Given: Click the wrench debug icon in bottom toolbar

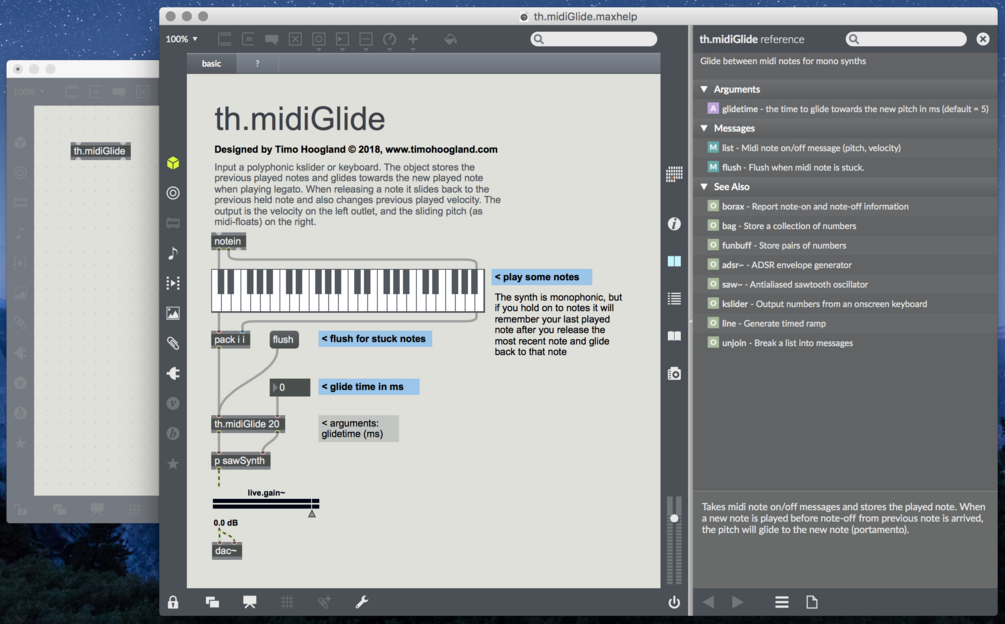Looking at the screenshot, I should pos(362,602).
